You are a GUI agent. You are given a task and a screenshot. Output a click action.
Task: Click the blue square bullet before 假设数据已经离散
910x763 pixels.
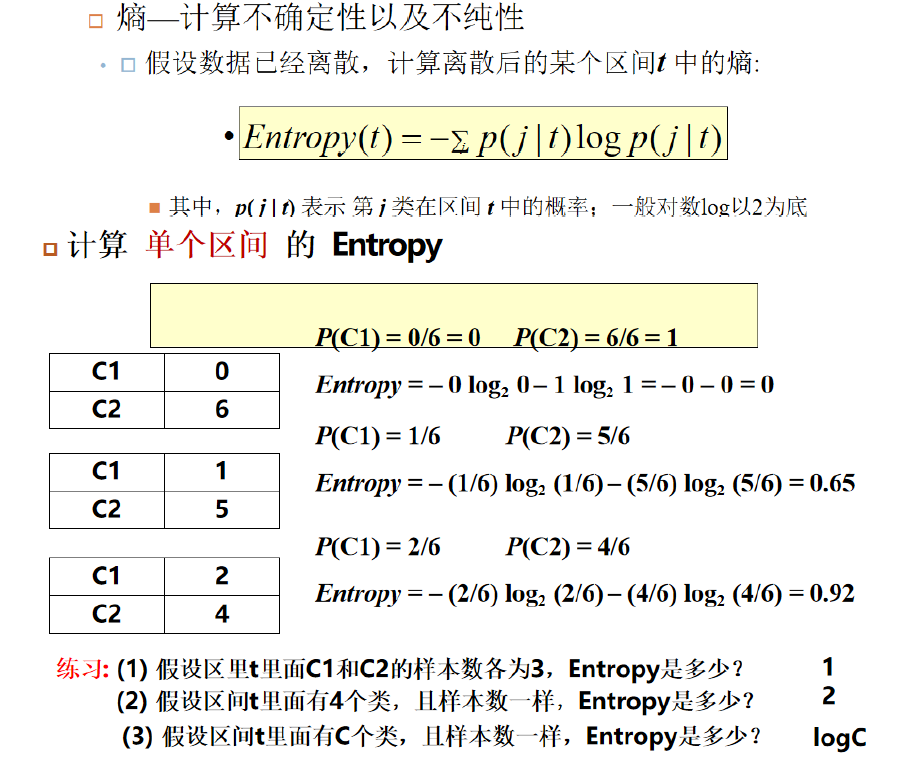127,65
